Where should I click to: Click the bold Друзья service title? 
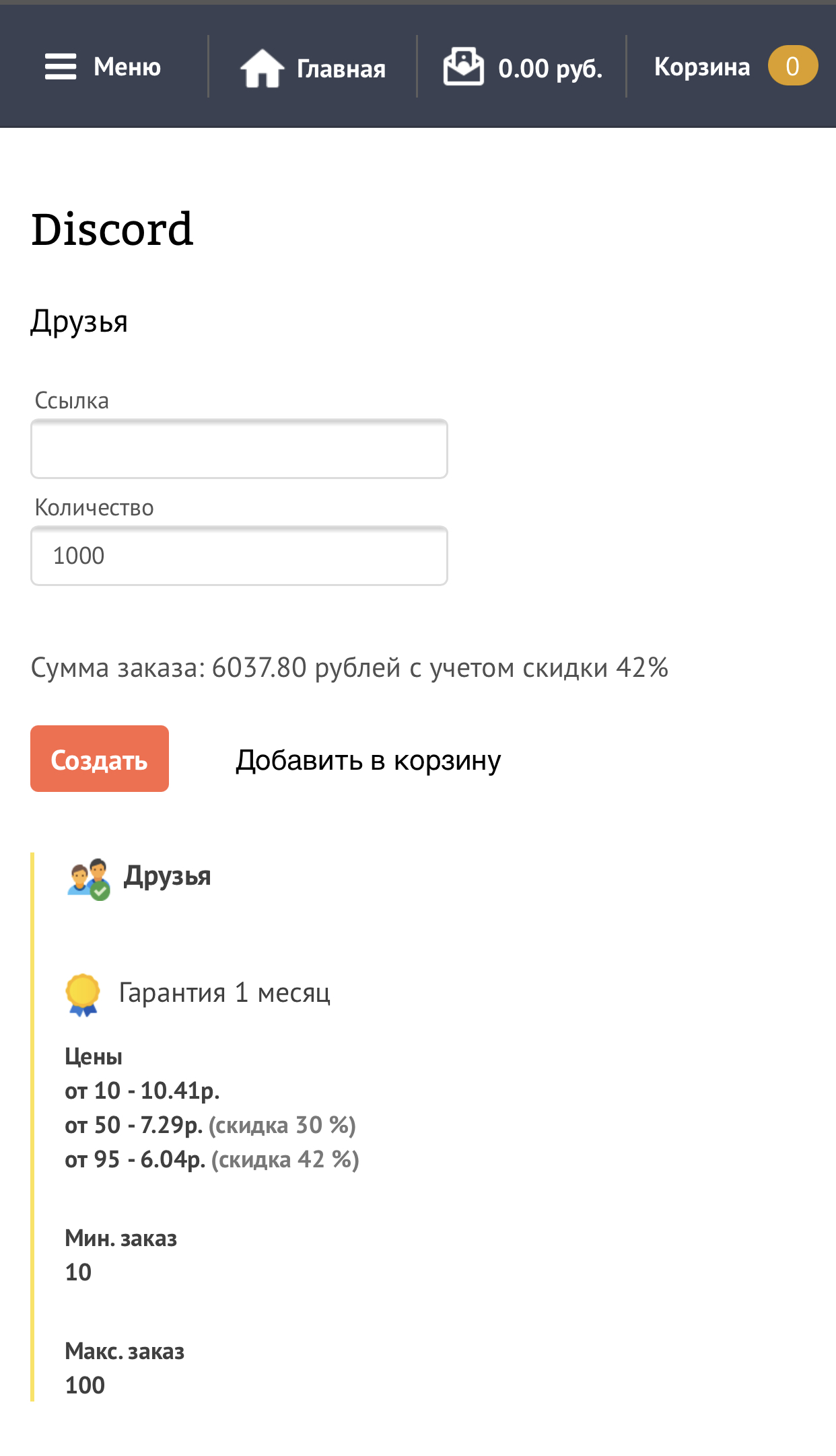167,876
